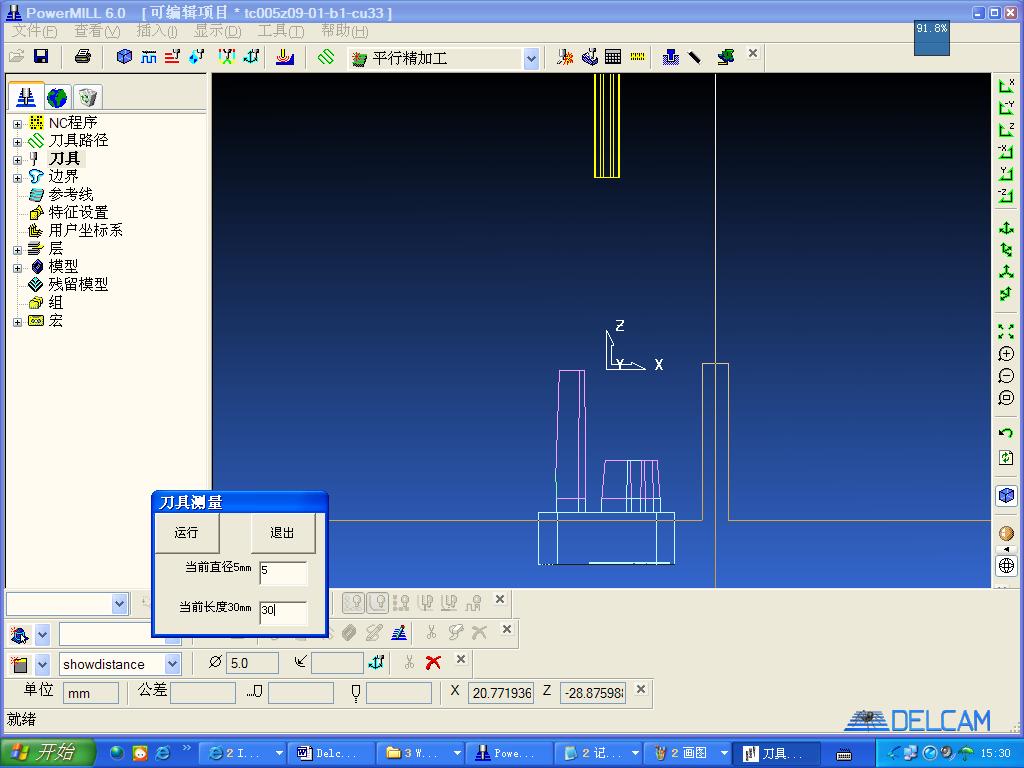Open the 平行精加工 strategy dropdown

[531, 59]
